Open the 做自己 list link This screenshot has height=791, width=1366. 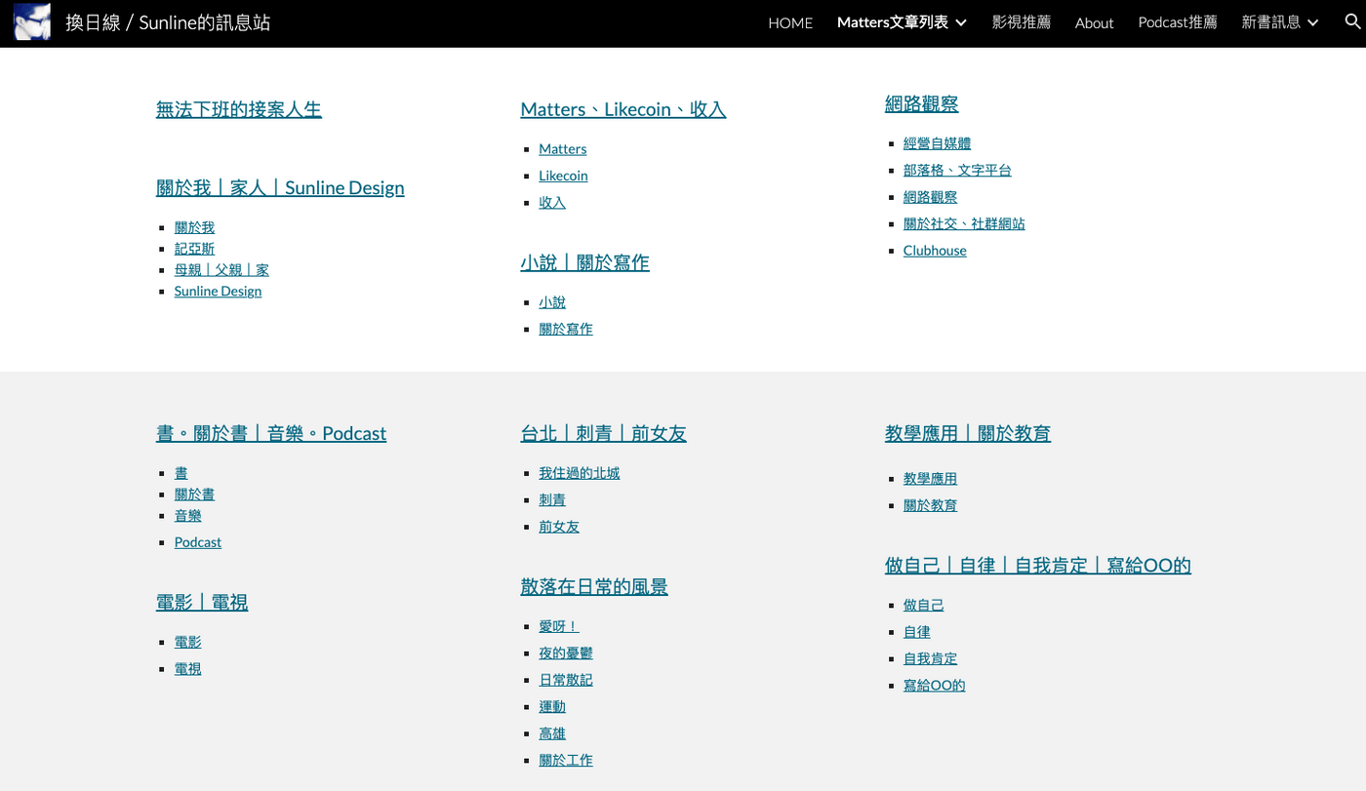[x=923, y=605]
